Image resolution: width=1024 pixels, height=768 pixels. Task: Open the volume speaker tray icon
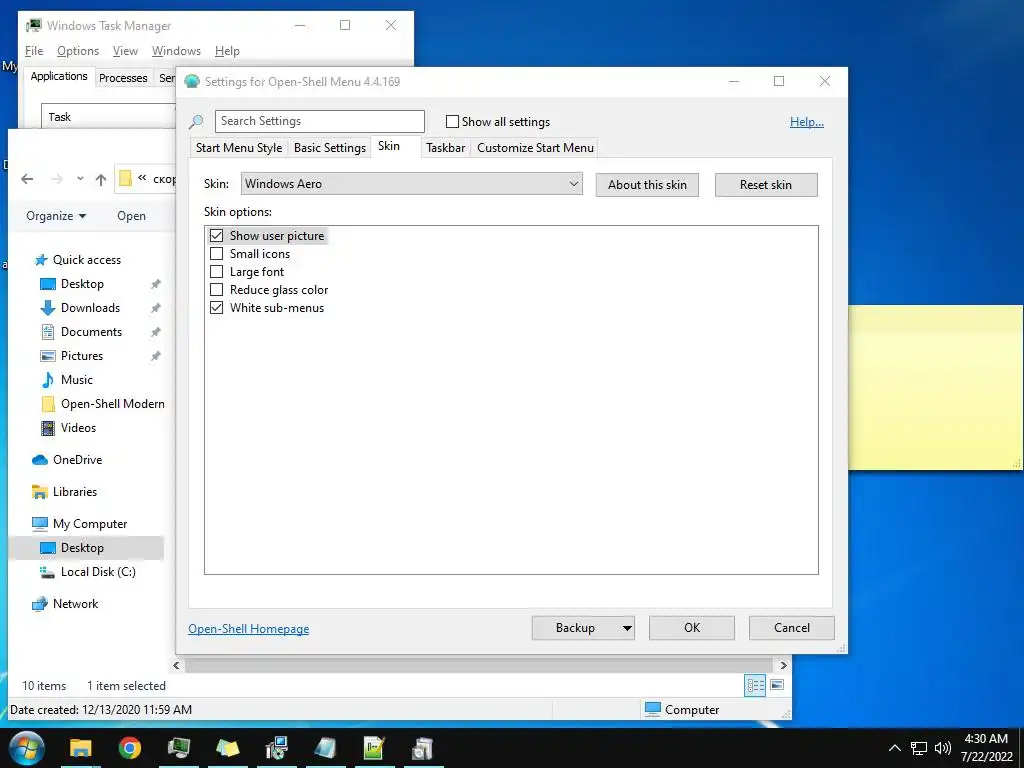(x=942, y=748)
